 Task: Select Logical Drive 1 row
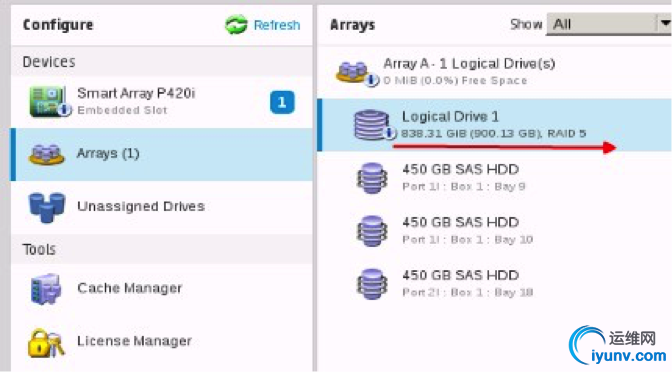click(x=495, y=125)
